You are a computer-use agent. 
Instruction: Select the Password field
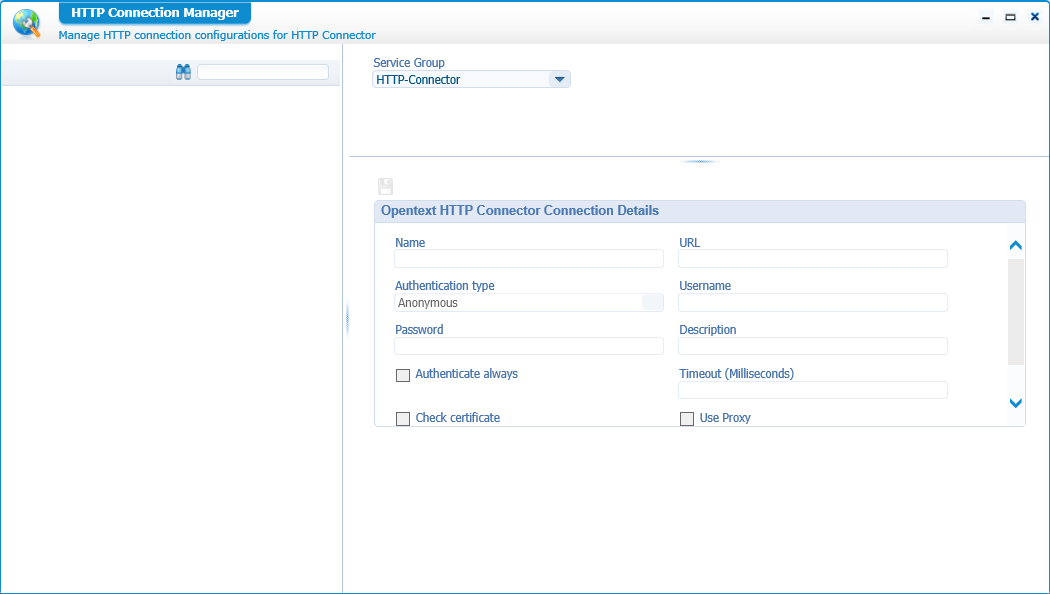click(529, 346)
